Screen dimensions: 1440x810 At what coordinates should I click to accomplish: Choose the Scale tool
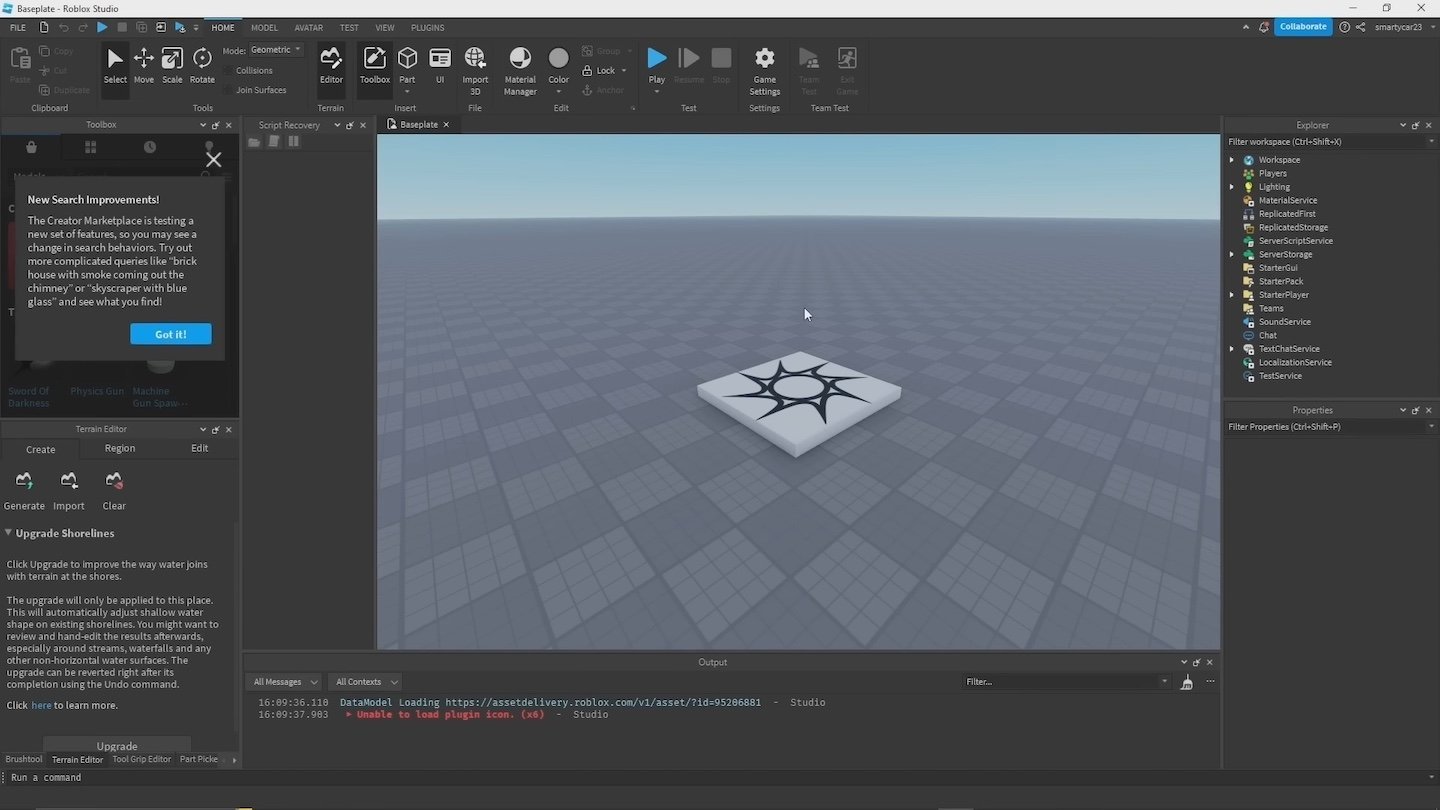pos(172,66)
